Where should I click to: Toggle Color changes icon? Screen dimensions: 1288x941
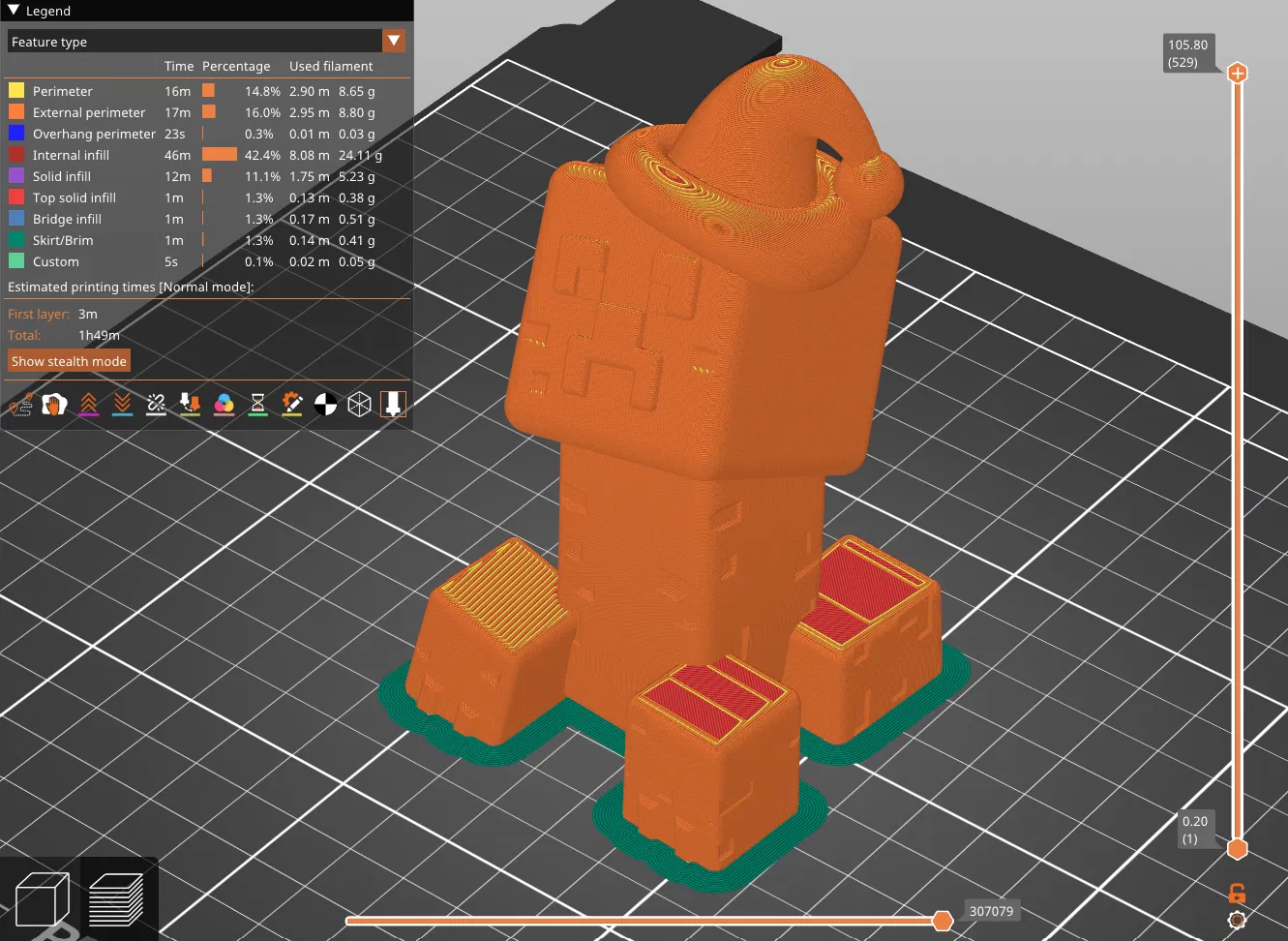pyautogui.click(x=225, y=404)
